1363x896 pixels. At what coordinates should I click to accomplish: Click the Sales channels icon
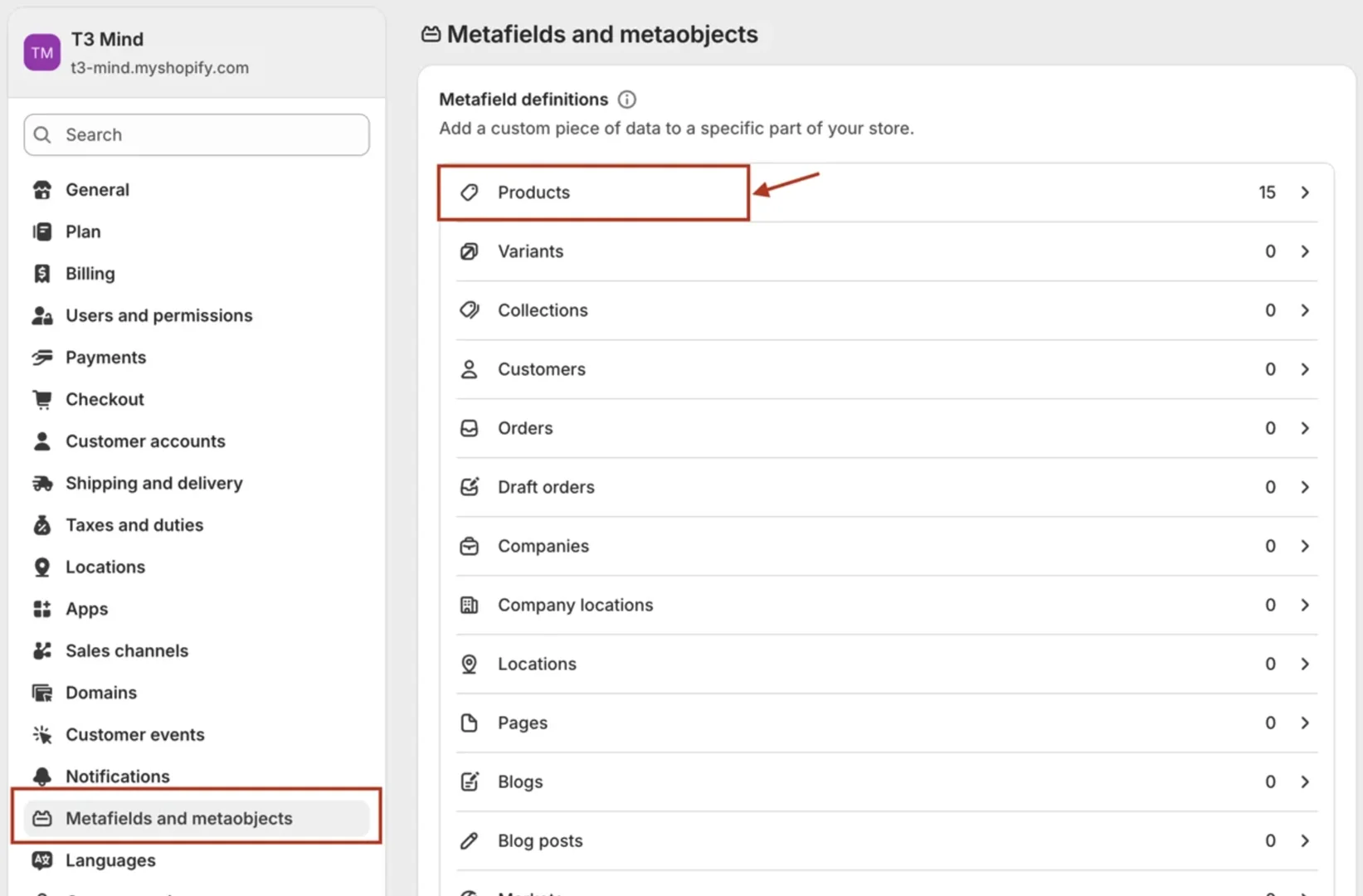pyautogui.click(x=42, y=651)
